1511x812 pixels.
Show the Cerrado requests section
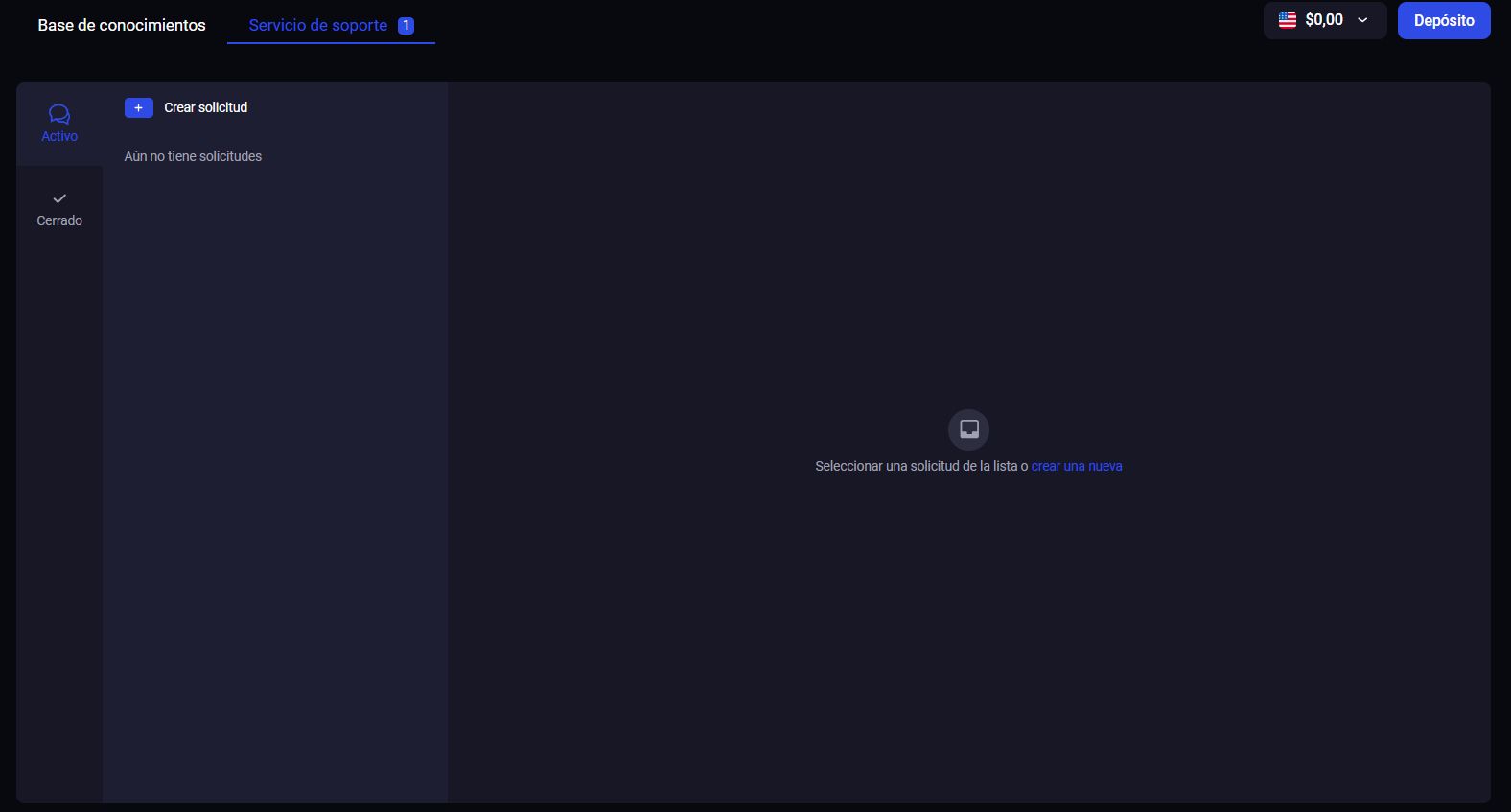point(59,208)
